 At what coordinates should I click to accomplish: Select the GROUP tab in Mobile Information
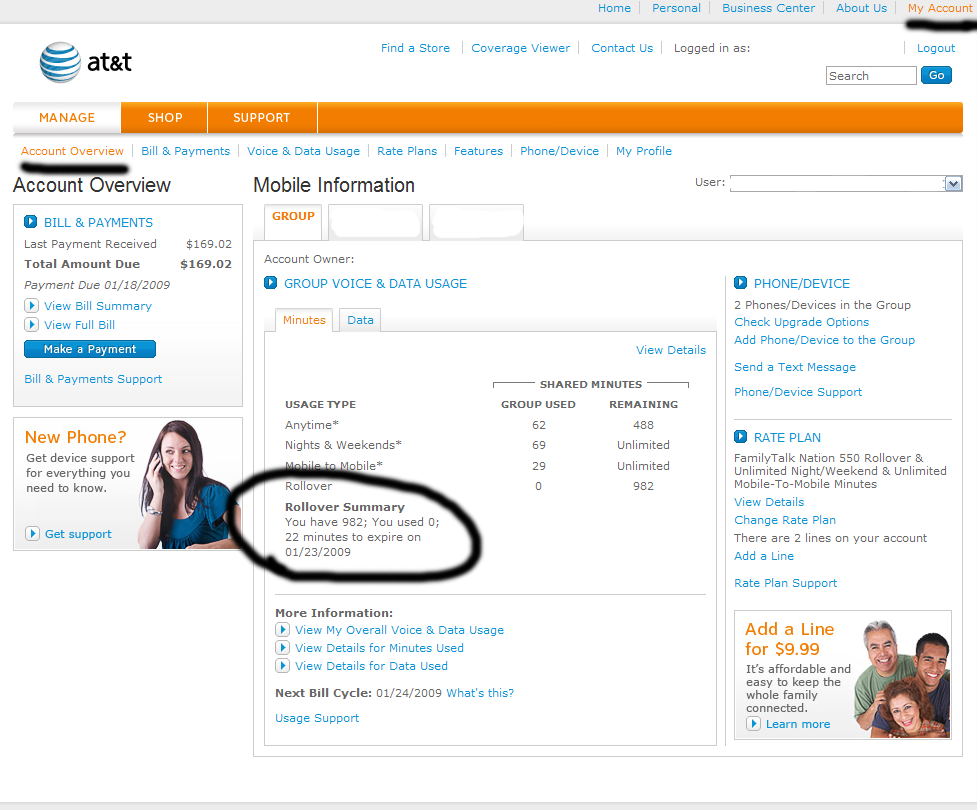coord(293,221)
